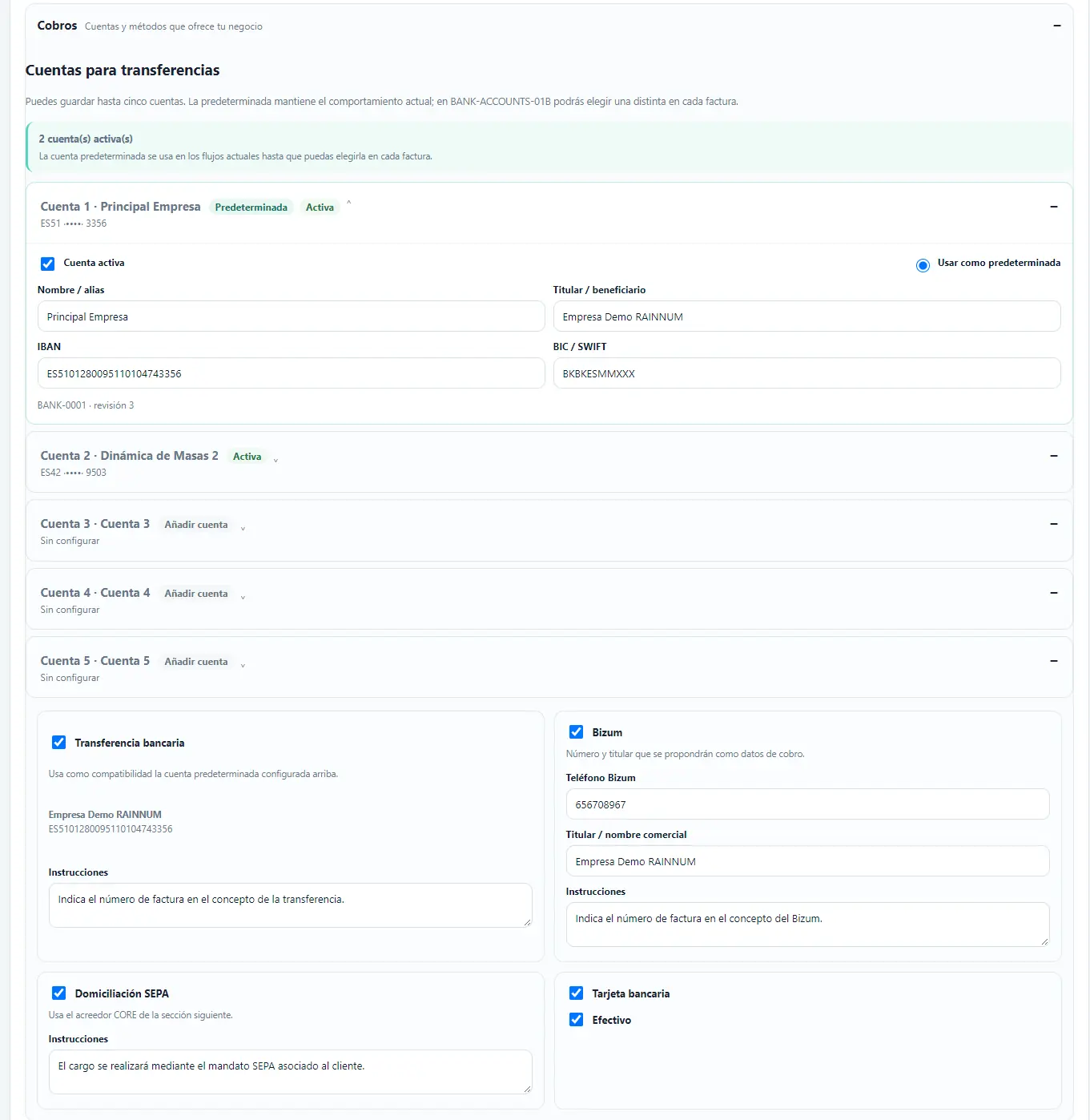The image size is (1090, 1120).
Task: Click the Bizum Instrucciones textarea
Action: [x=807, y=925]
